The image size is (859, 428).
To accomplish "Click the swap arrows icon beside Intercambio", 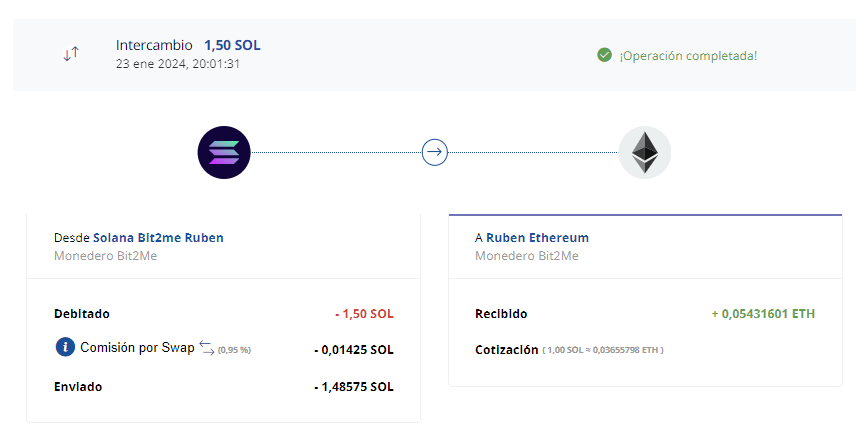I will point(71,54).
